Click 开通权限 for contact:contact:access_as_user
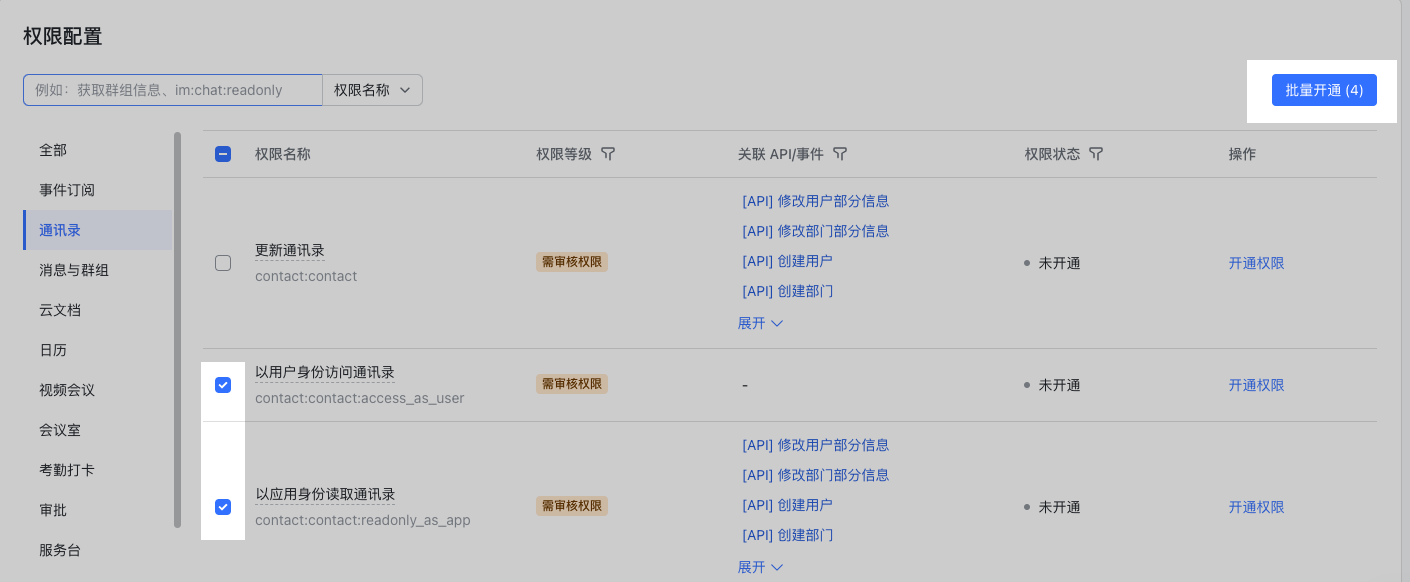The height and width of the screenshot is (582, 1410). click(x=1256, y=385)
